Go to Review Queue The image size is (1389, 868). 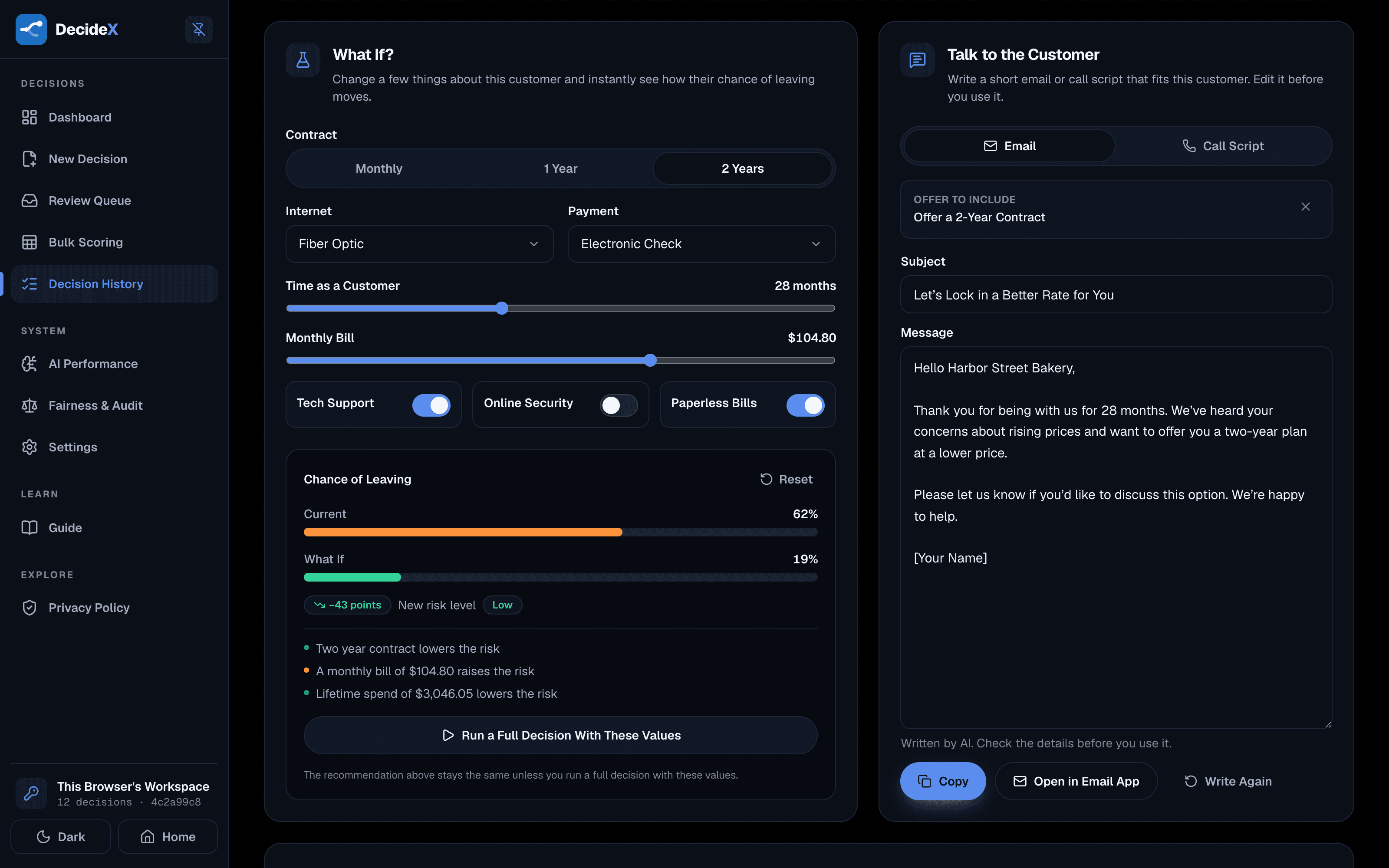click(x=114, y=201)
